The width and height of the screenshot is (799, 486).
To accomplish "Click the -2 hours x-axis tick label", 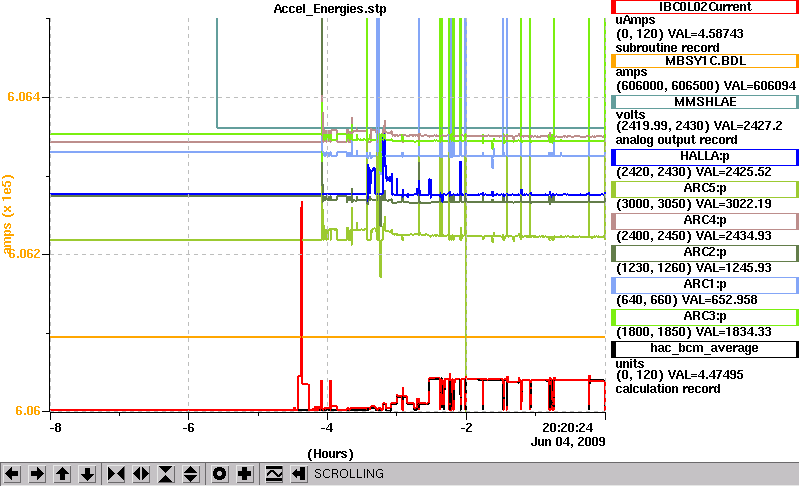I will point(466,428).
